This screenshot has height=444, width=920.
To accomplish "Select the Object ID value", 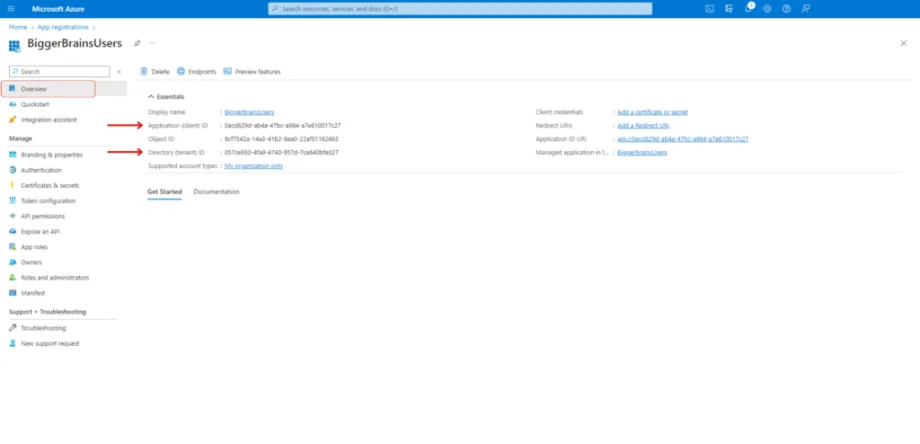I will click(x=281, y=139).
